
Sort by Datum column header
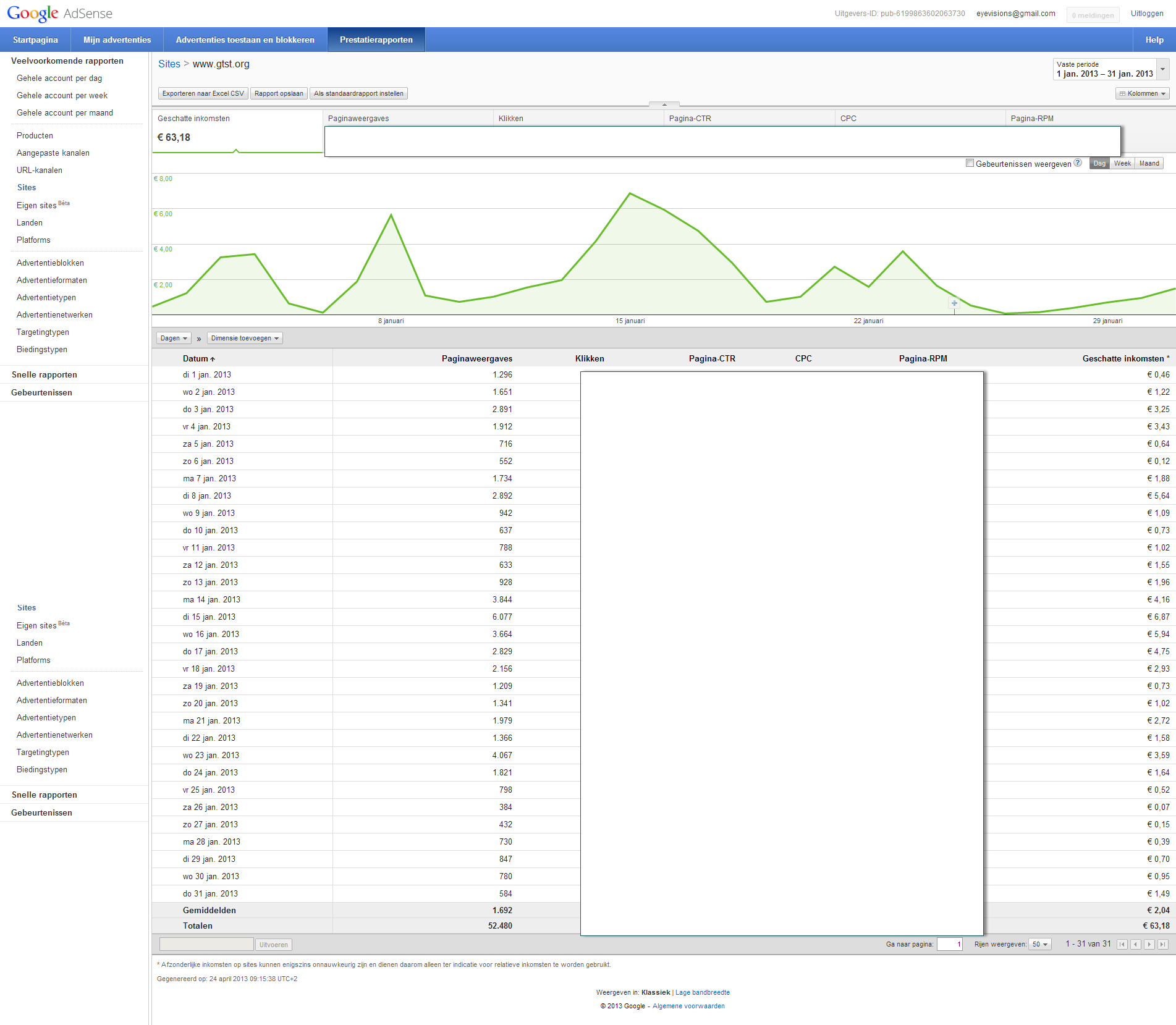tap(198, 358)
